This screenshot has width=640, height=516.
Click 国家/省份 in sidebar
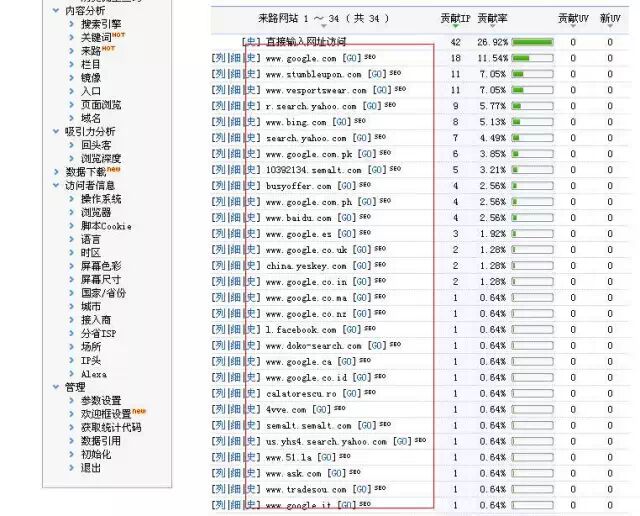(103, 293)
